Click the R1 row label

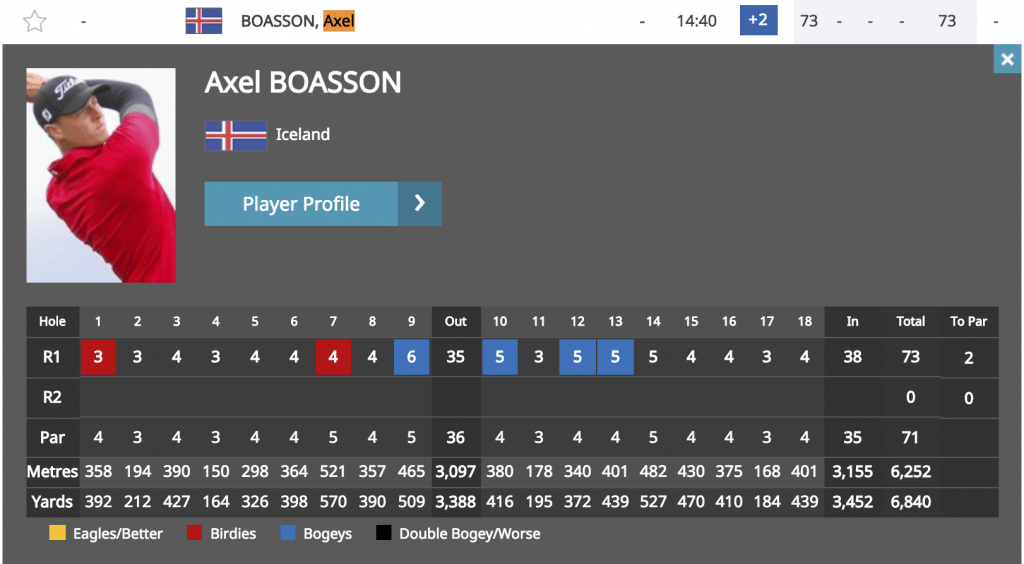(x=52, y=357)
